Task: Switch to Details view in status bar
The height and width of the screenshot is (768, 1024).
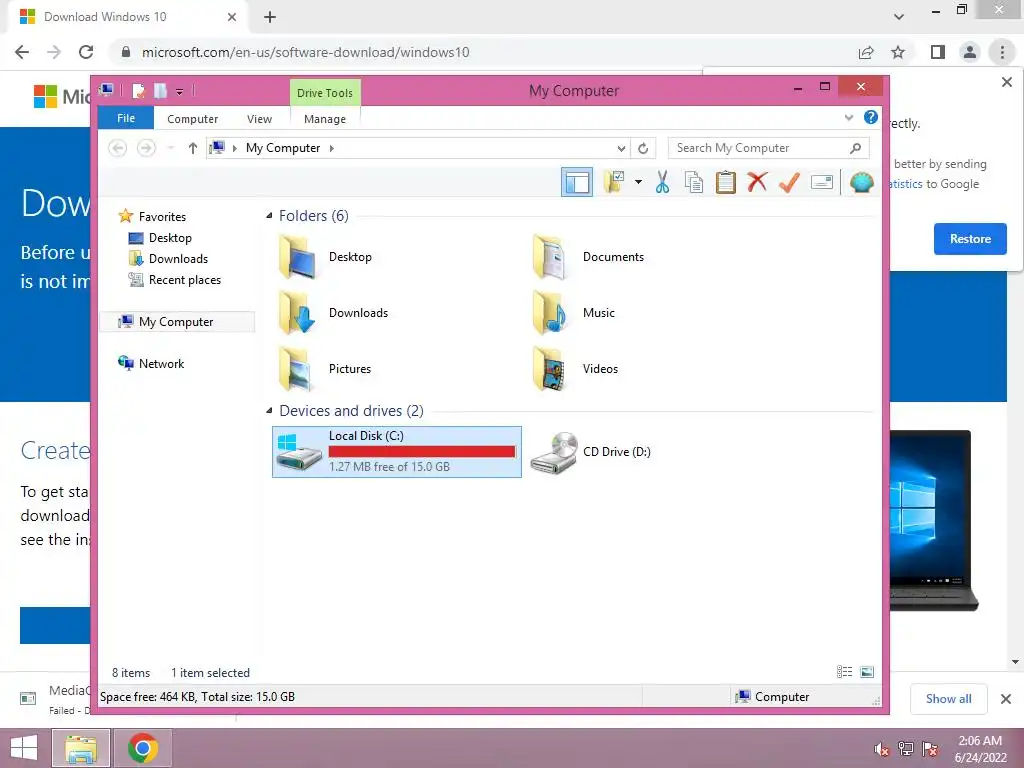Action: pyautogui.click(x=844, y=672)
